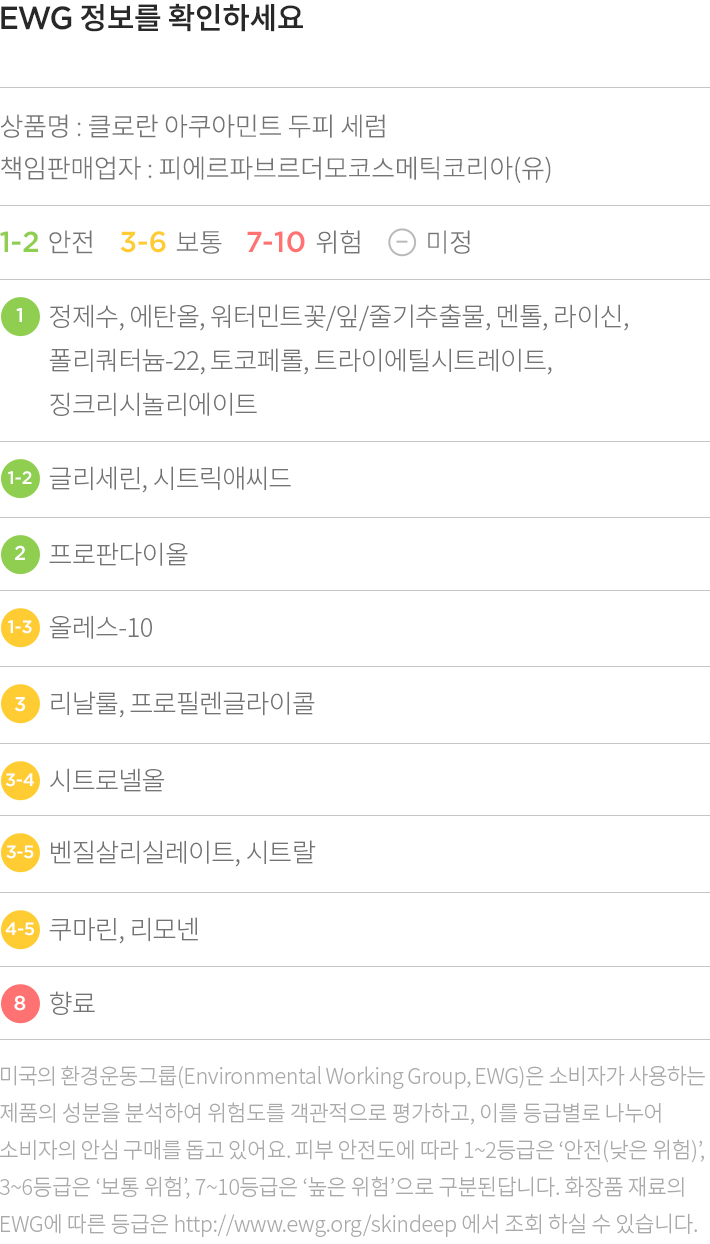Click the 올레스-10 ingredient text
This screenshot has height=1244, width=710.
click(x=101, y=628)
